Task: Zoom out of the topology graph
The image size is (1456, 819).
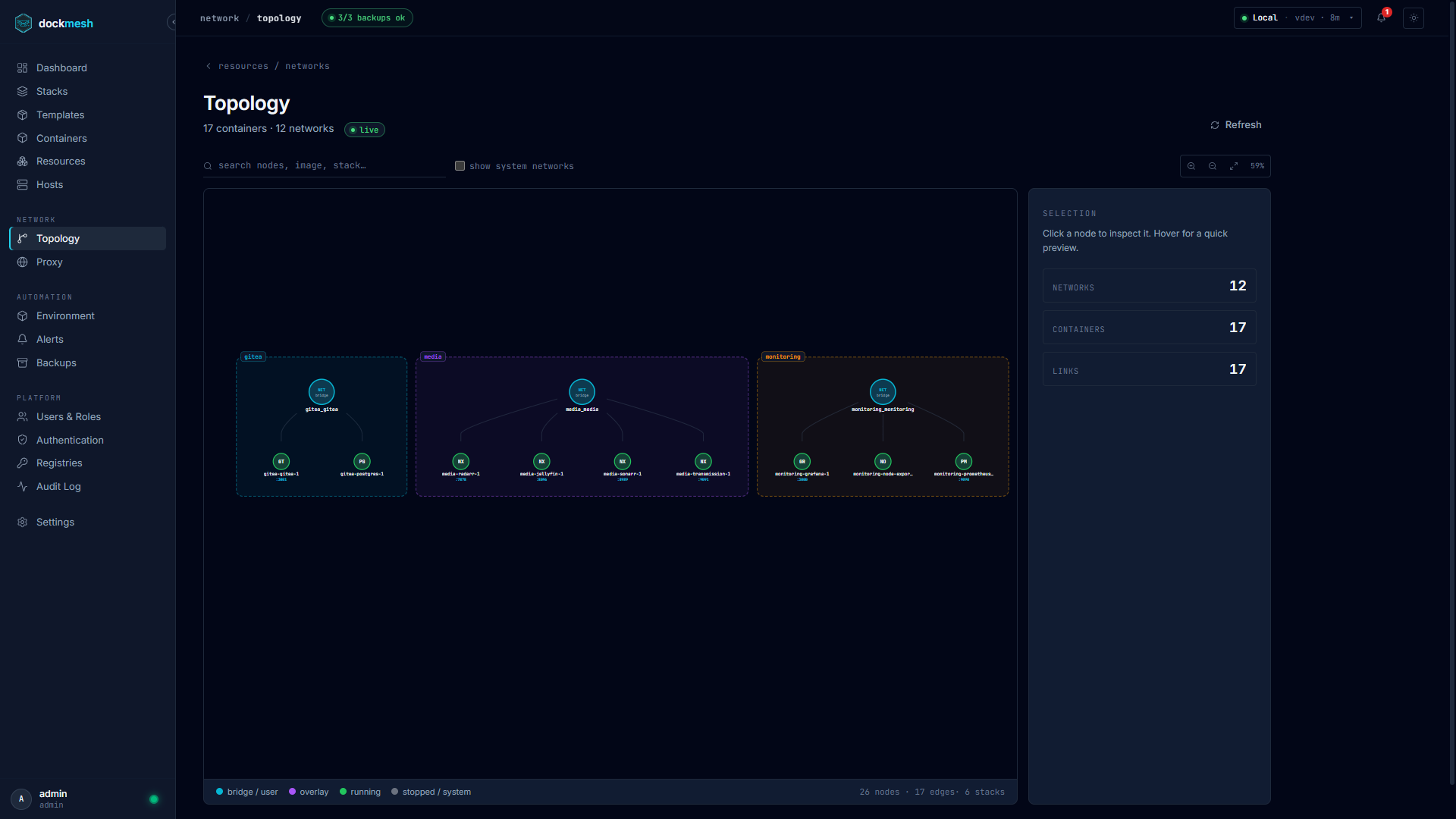Action: [1213, 166]
